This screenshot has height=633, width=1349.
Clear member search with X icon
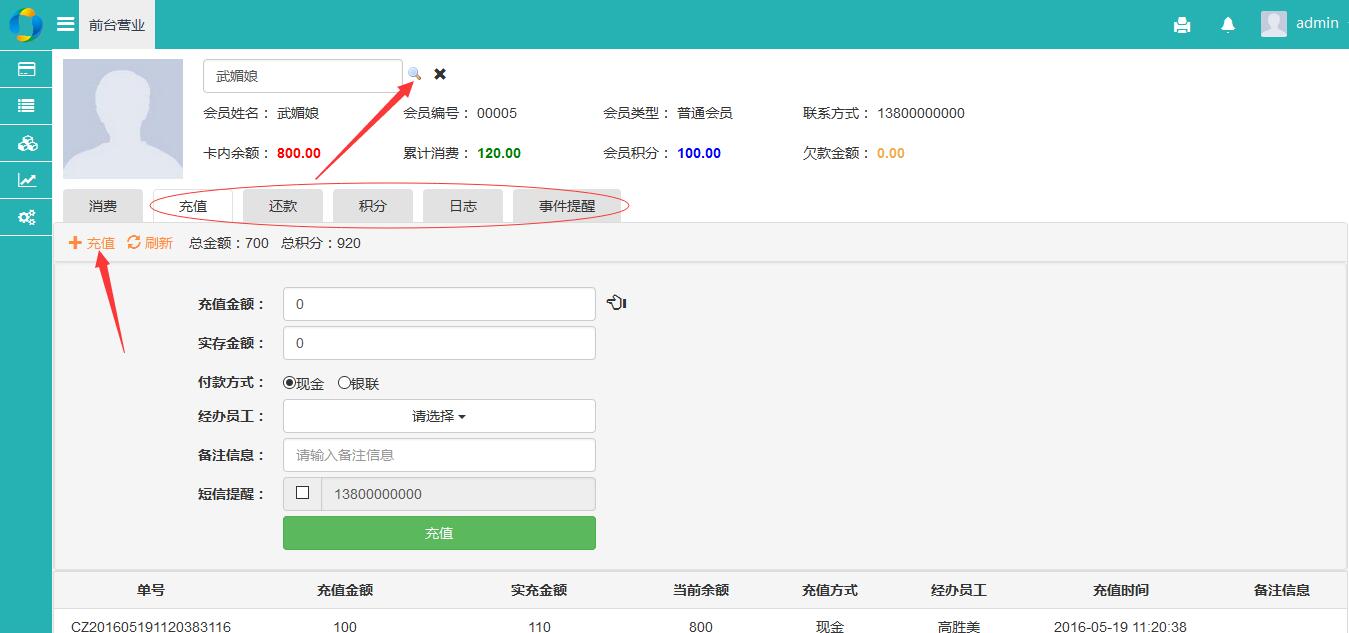pos(440,74)
